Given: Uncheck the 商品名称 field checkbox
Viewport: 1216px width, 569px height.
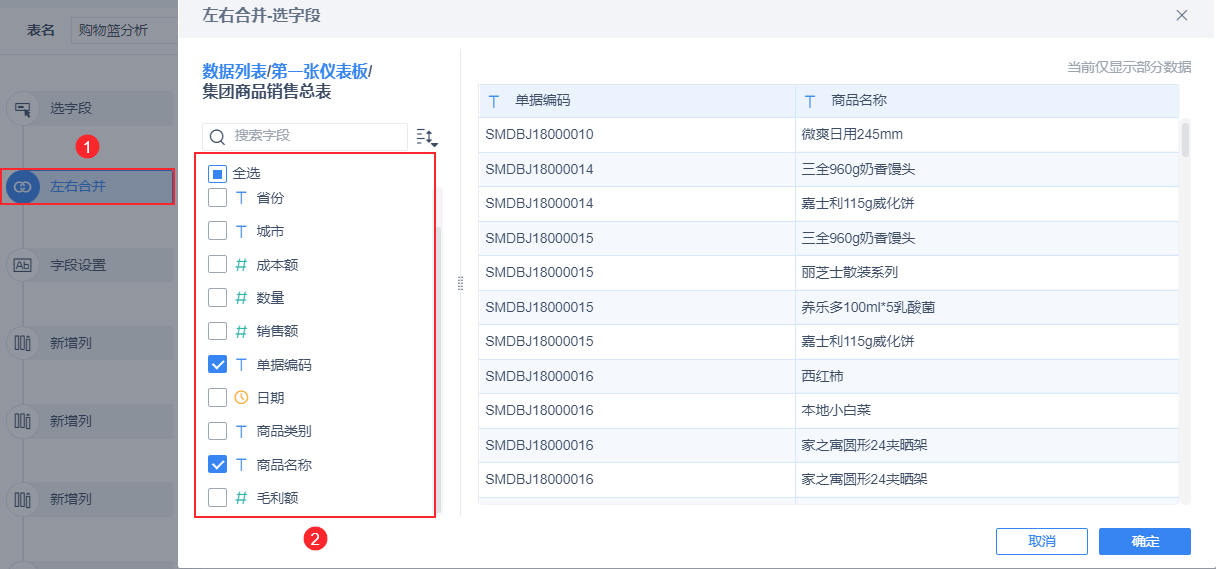Looking at the screenshot, I should tap(217, 464).
